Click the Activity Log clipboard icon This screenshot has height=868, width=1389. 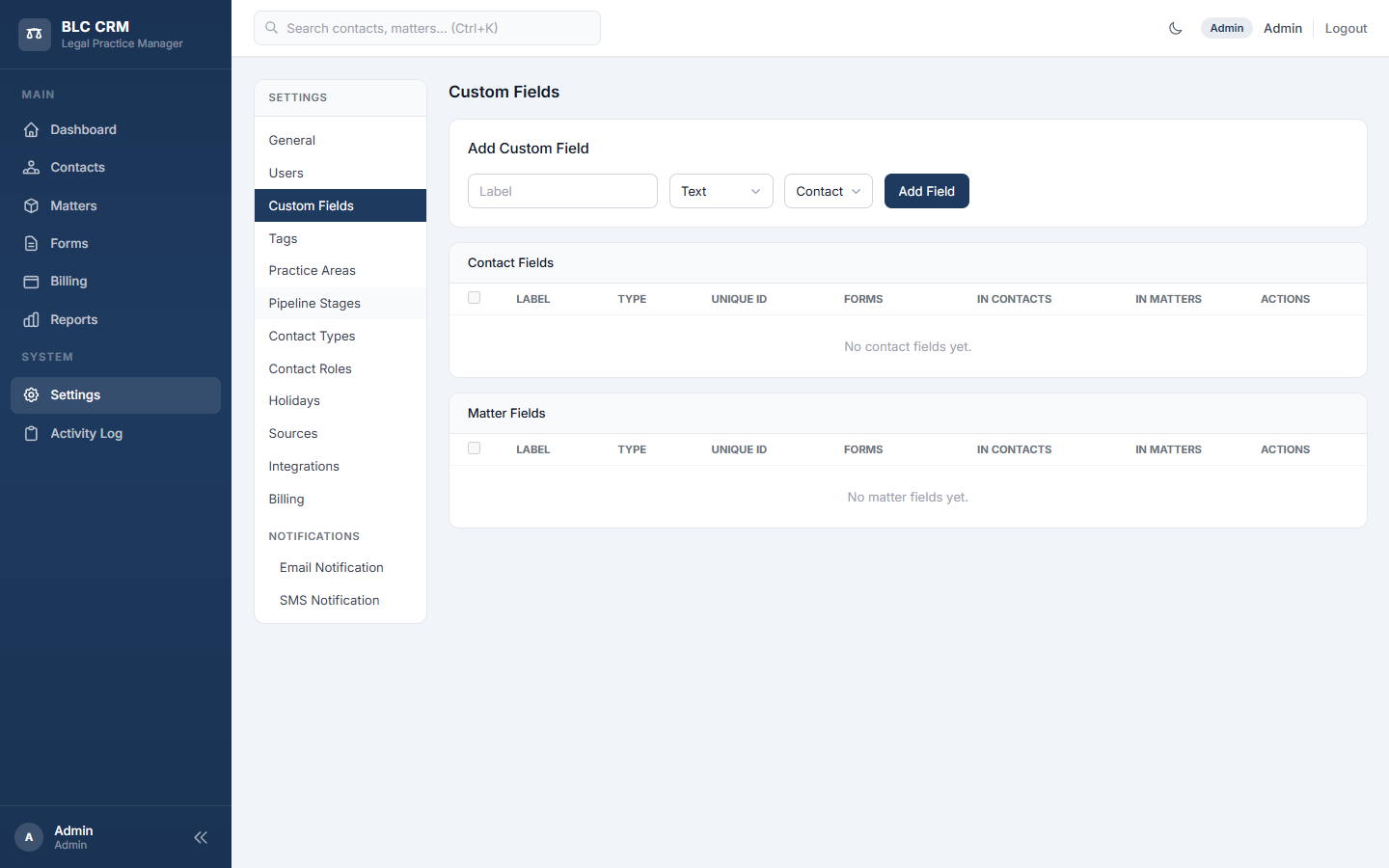click(32, 434)
